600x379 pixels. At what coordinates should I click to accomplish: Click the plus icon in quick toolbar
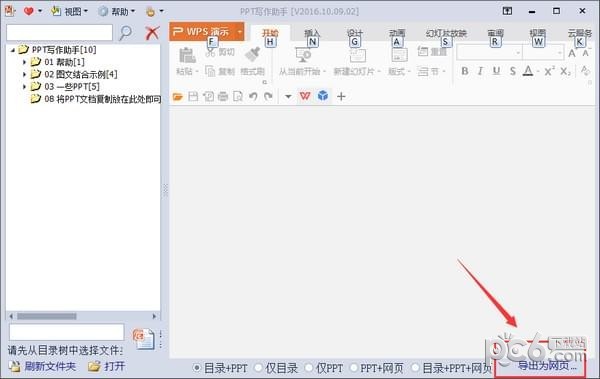click(341, 96)
